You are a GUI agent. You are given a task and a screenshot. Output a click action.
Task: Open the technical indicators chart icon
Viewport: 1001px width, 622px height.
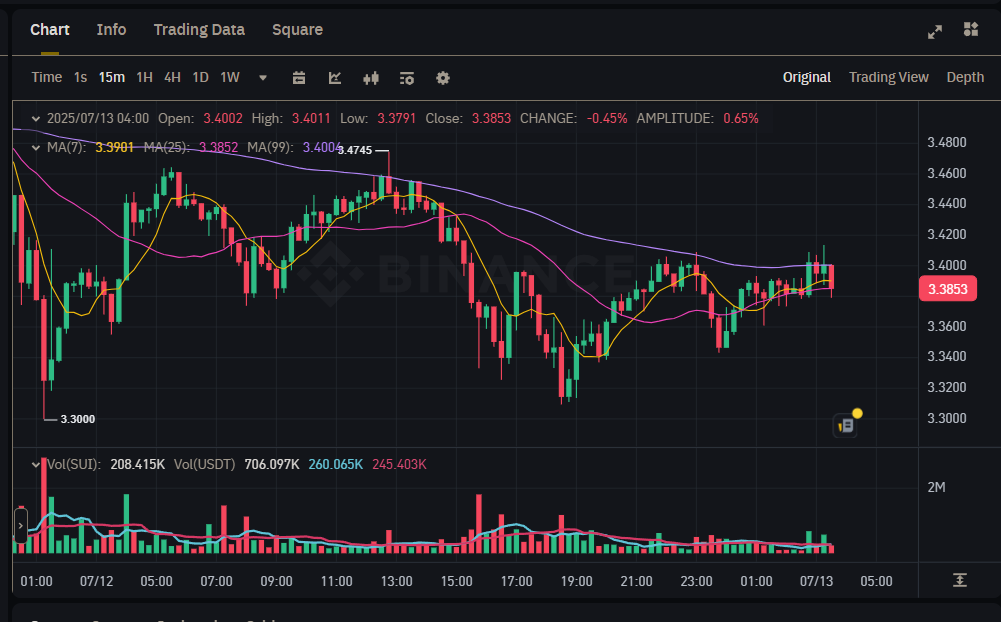click(x=335, y=78)
